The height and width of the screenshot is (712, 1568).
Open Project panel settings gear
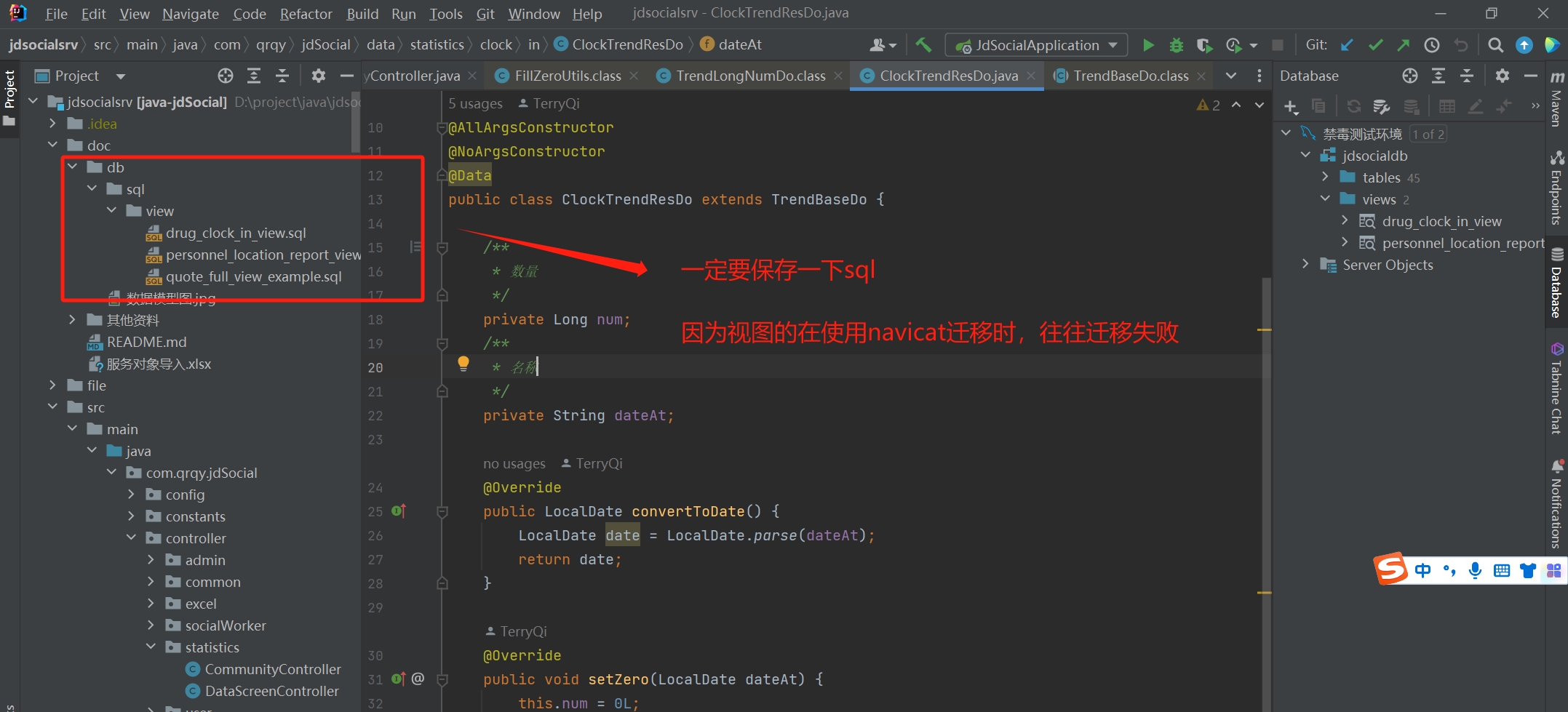(x=319, y=76)
